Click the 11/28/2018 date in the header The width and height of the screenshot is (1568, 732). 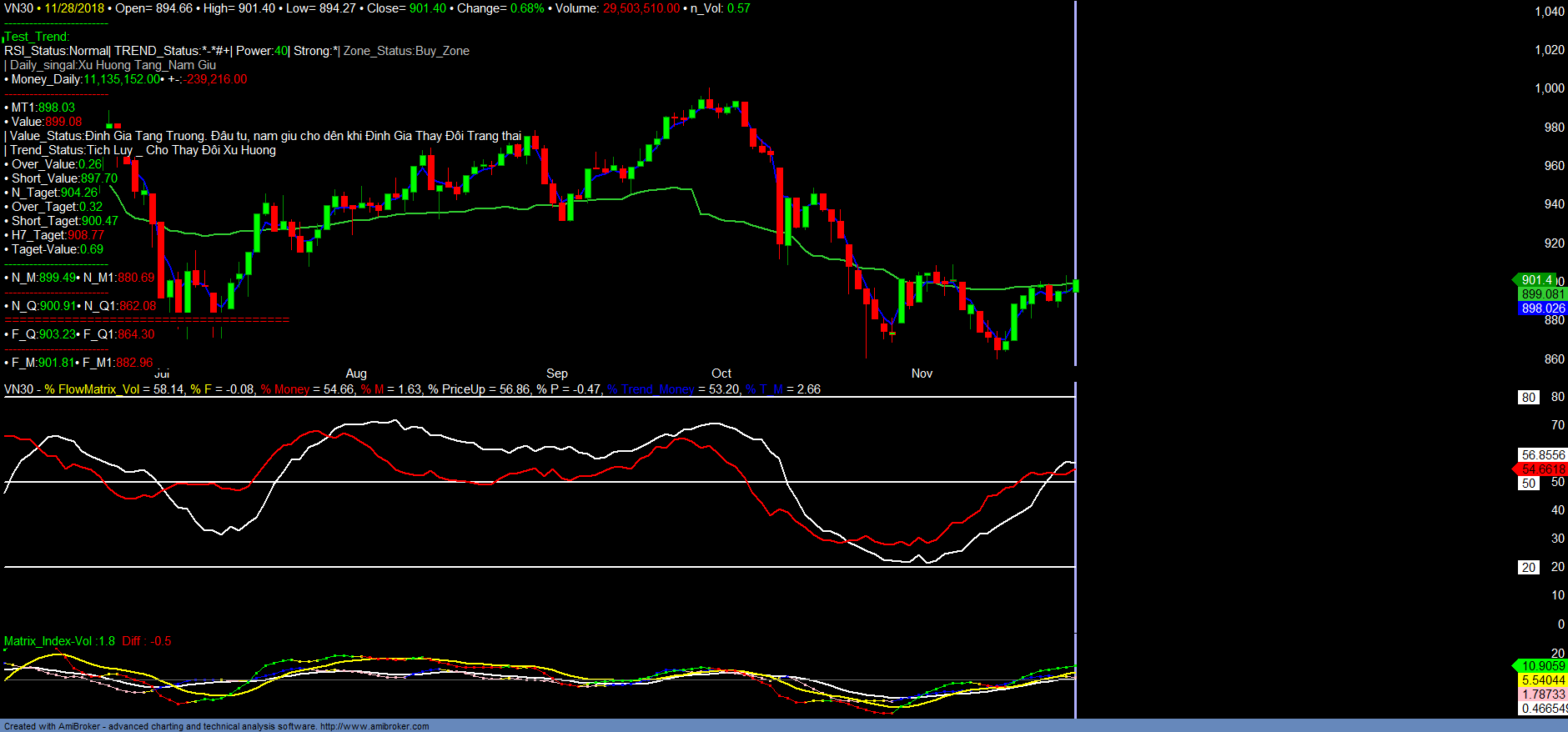click(x=74, y=8)
